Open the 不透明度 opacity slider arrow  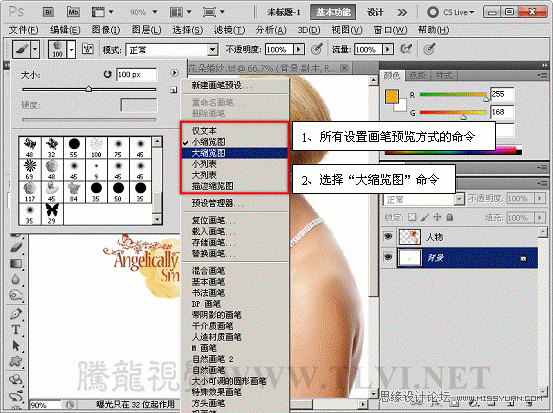pos(299,49)
